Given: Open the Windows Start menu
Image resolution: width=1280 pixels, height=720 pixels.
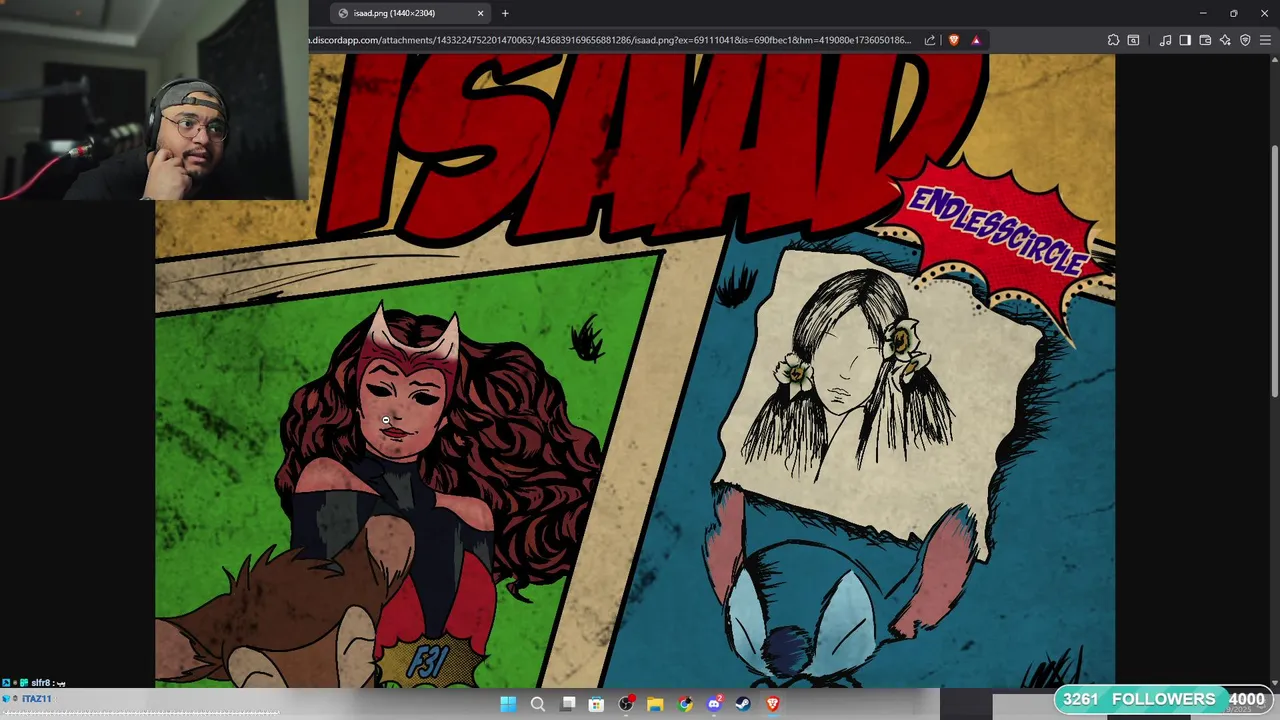Looking at the screenshot, I should pyautogui.click(x=508, y=704).
